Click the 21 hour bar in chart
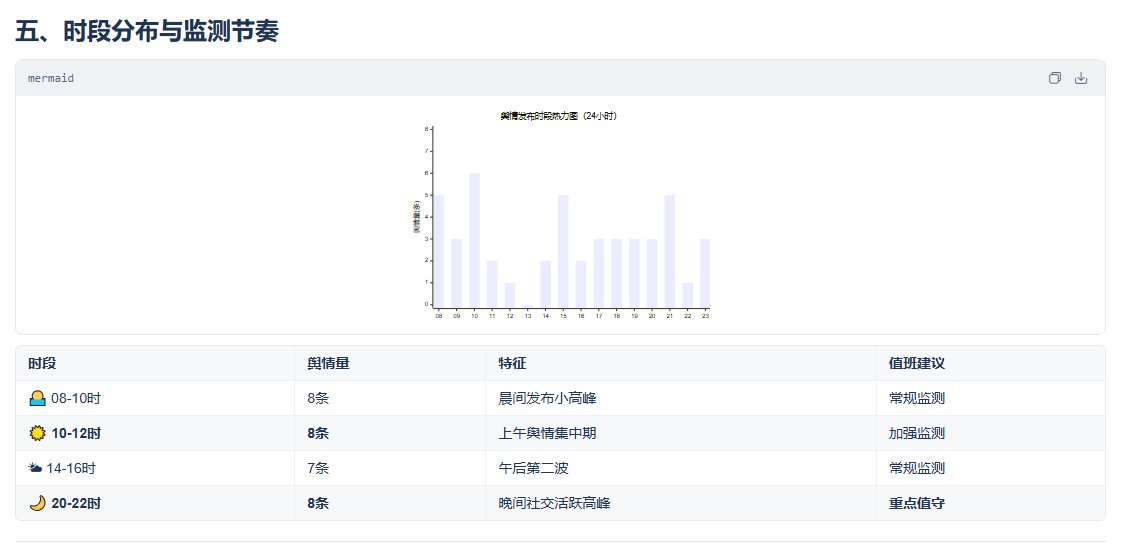Viewport: 1121px width, 546px height. pyautogui.click(x=670, y=251)
